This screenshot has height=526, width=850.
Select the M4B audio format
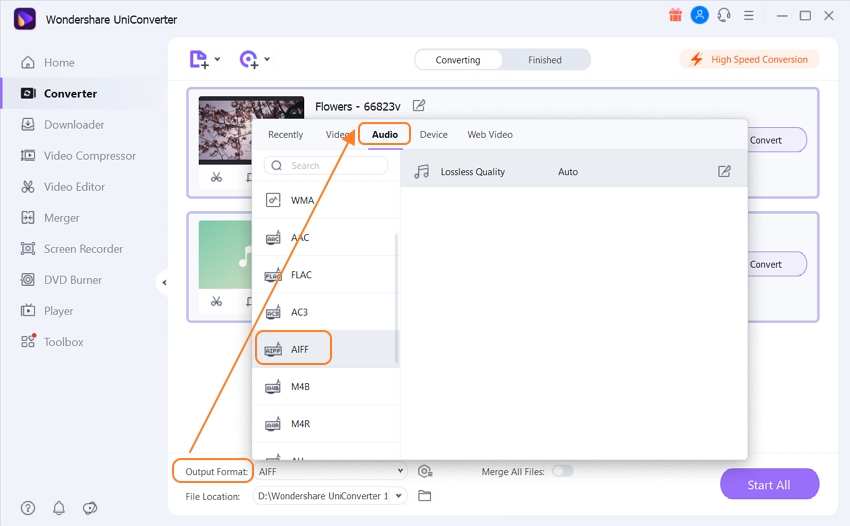(x=326, y=387)
